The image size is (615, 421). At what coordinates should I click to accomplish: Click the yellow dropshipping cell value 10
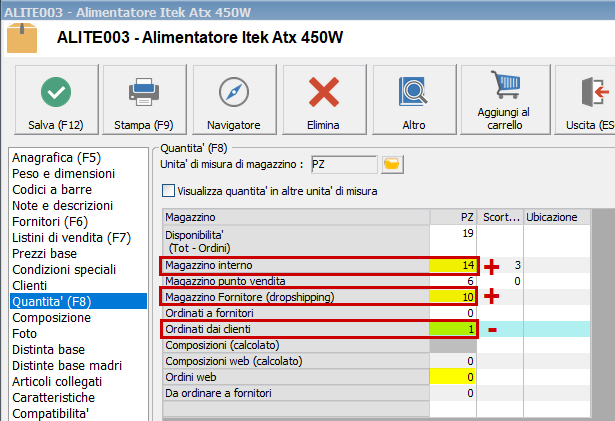coord(453,297)
